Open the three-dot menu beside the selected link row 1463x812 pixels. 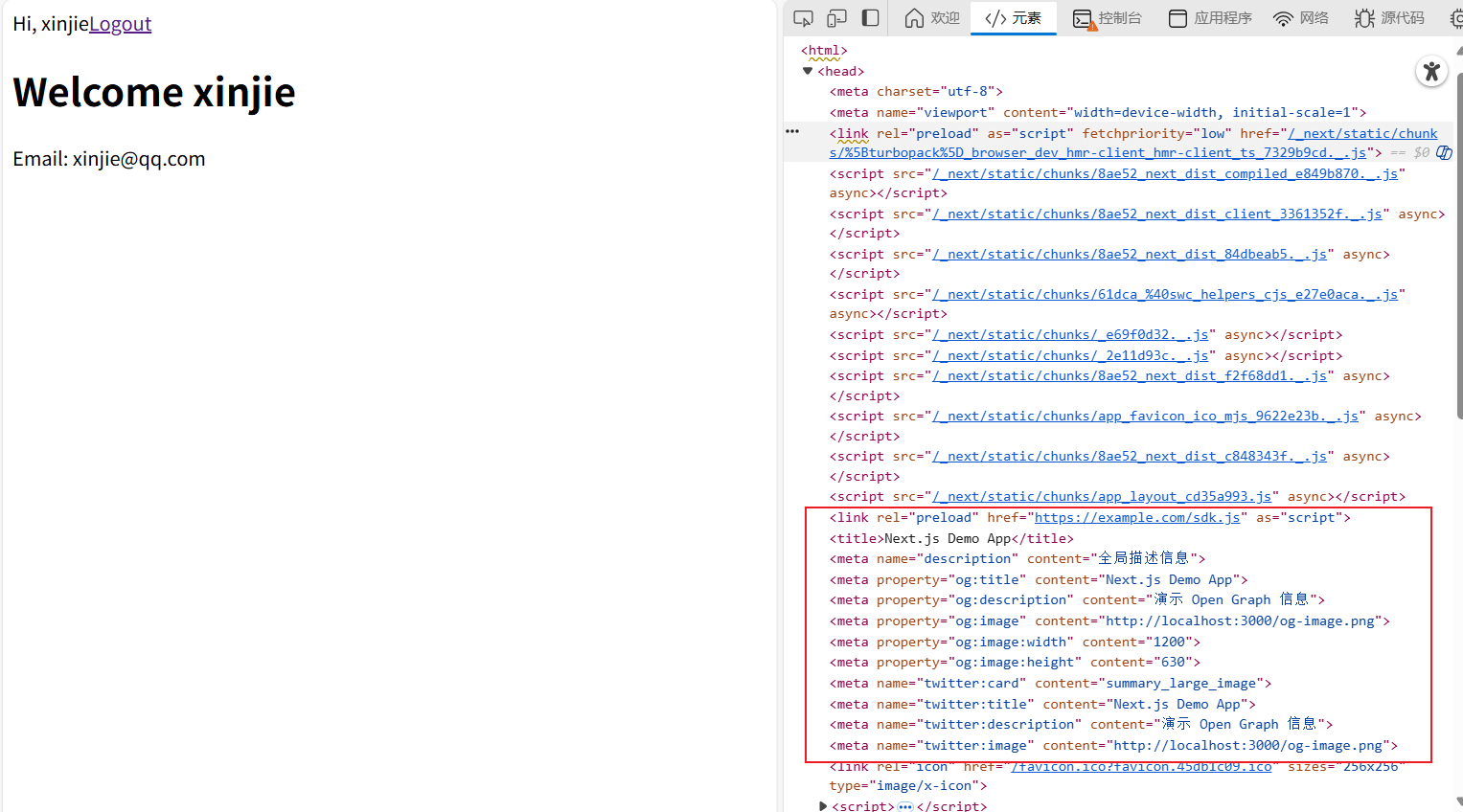click(792, 131)
